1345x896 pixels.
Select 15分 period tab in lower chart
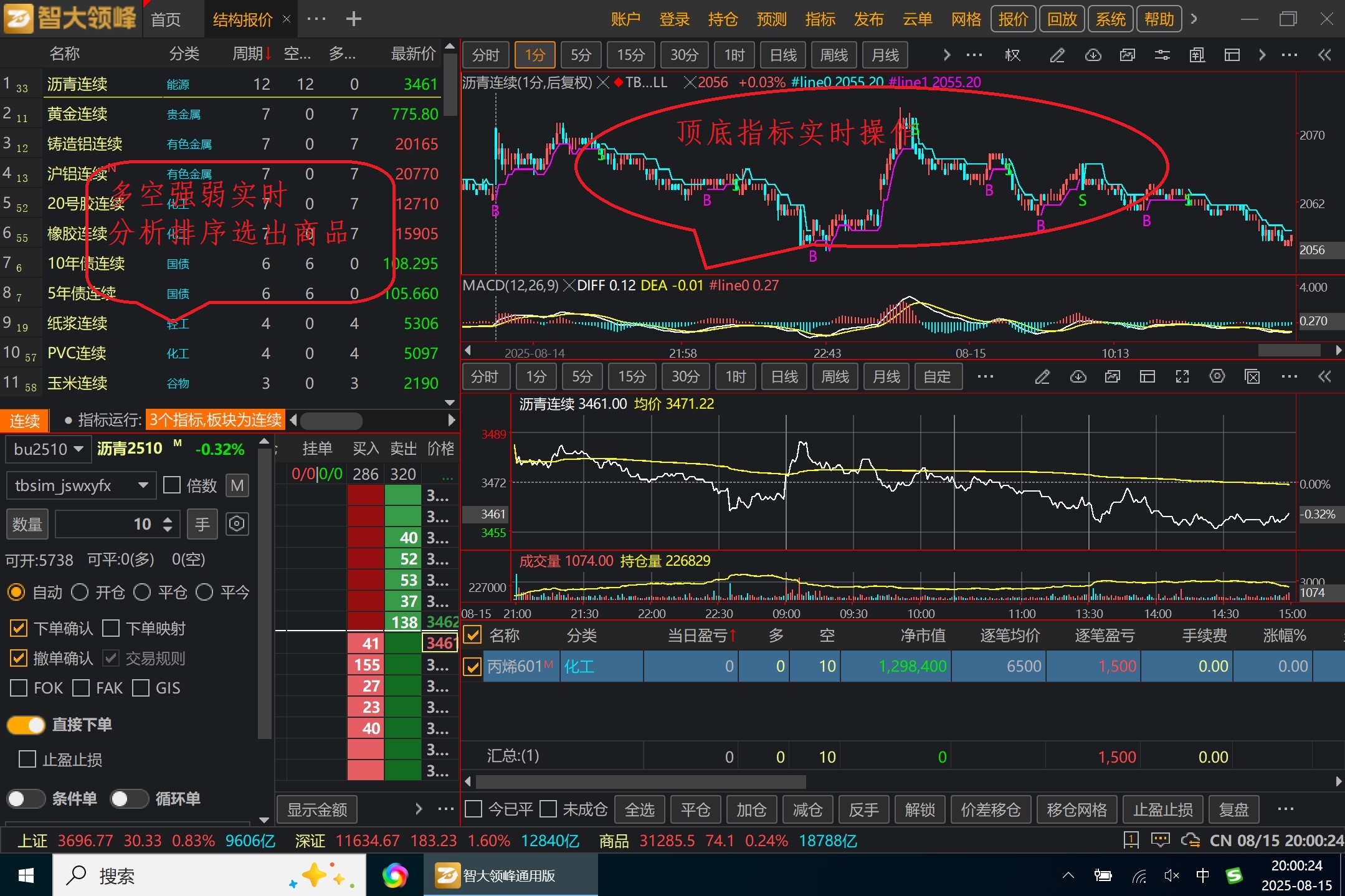(x=632, y=377)
